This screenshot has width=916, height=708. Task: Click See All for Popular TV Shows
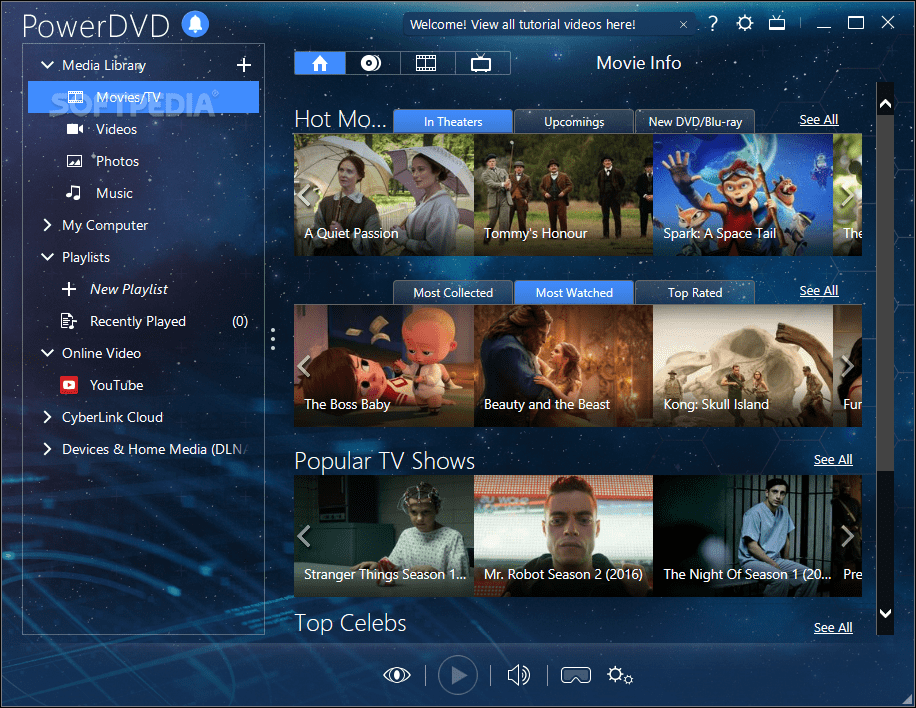833,460
